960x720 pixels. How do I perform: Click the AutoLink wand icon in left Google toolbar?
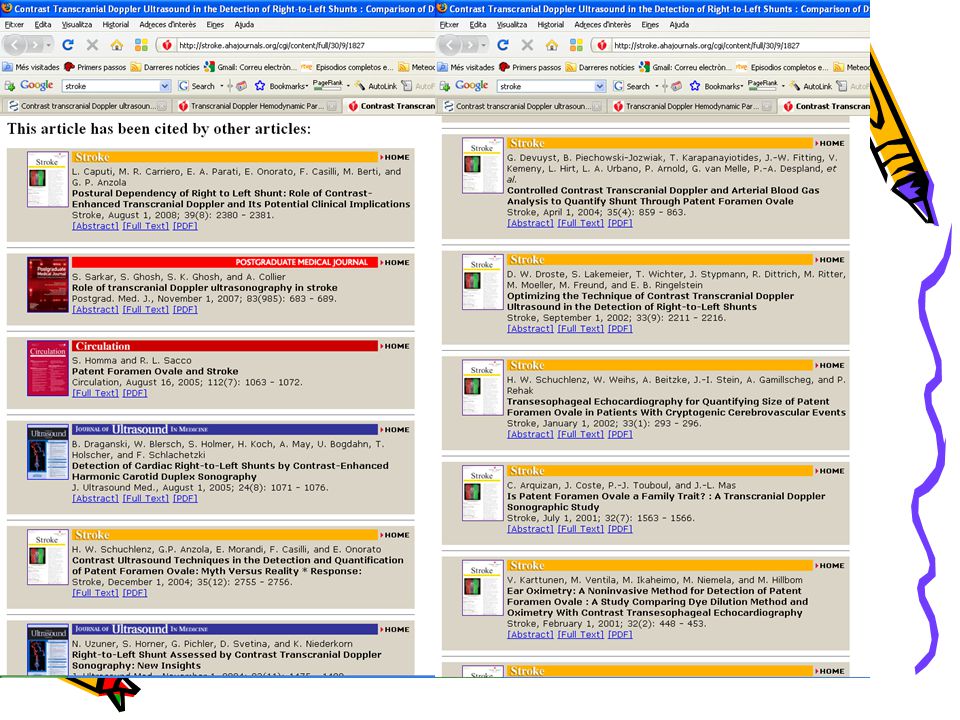[359, 86]
